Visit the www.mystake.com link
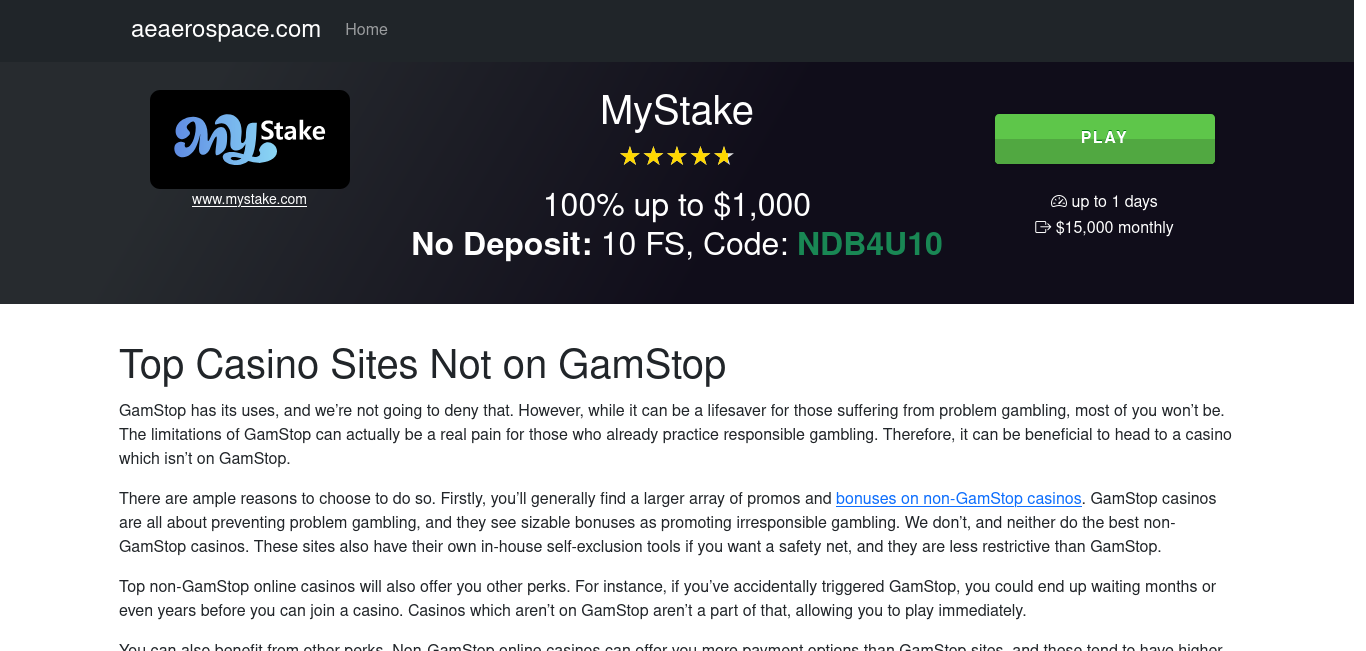The width and height of the screenshot is (1366, 651). pos(249,199)
